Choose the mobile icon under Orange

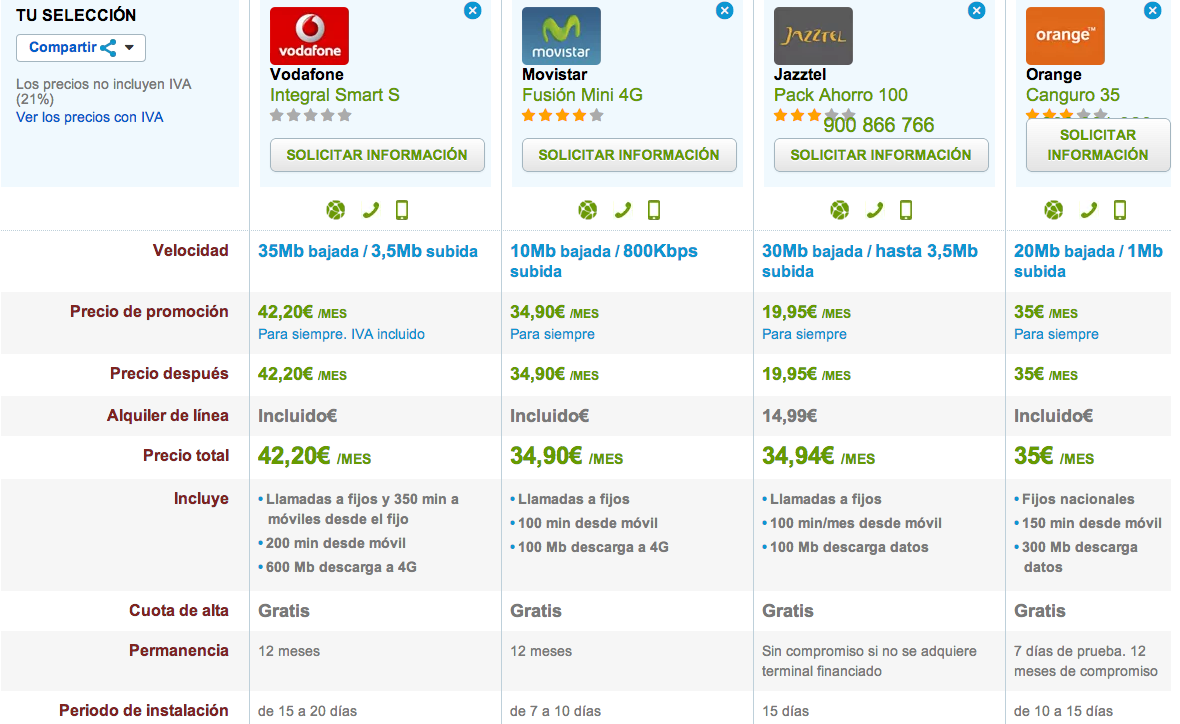1120,210
